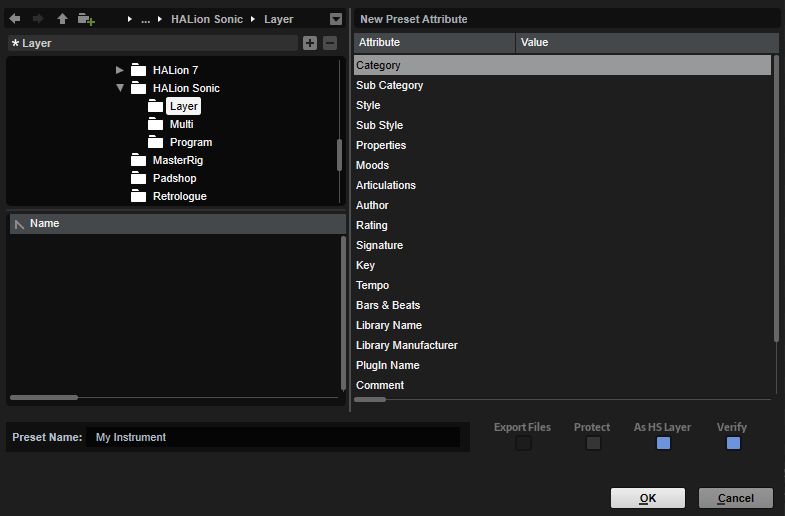Select the Tempo attribute row
This screenshot has height=516, width=785.
click(x=563, y=285)
